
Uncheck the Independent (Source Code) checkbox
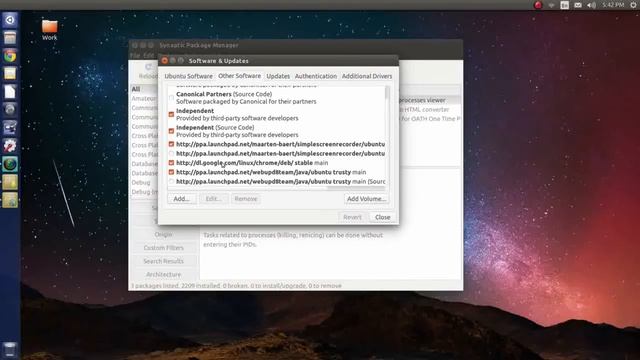pos(171,131)
